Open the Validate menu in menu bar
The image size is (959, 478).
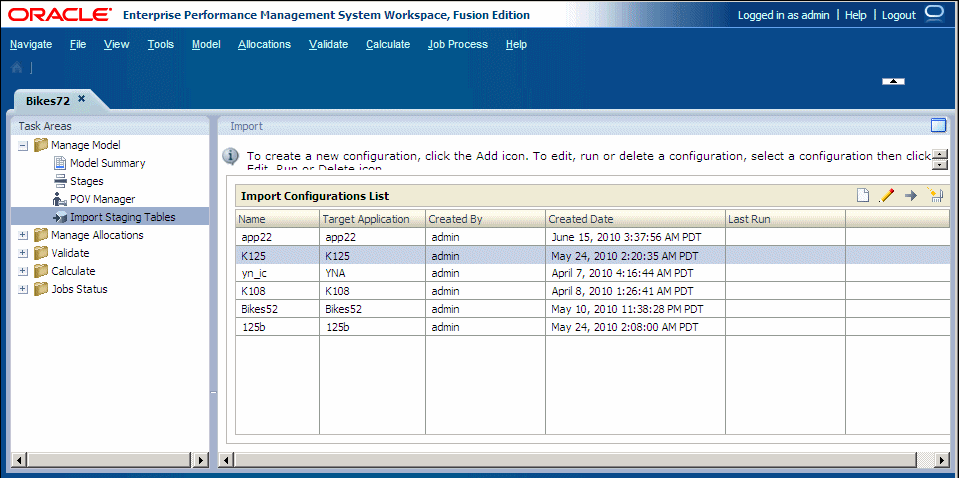[328, 44]
